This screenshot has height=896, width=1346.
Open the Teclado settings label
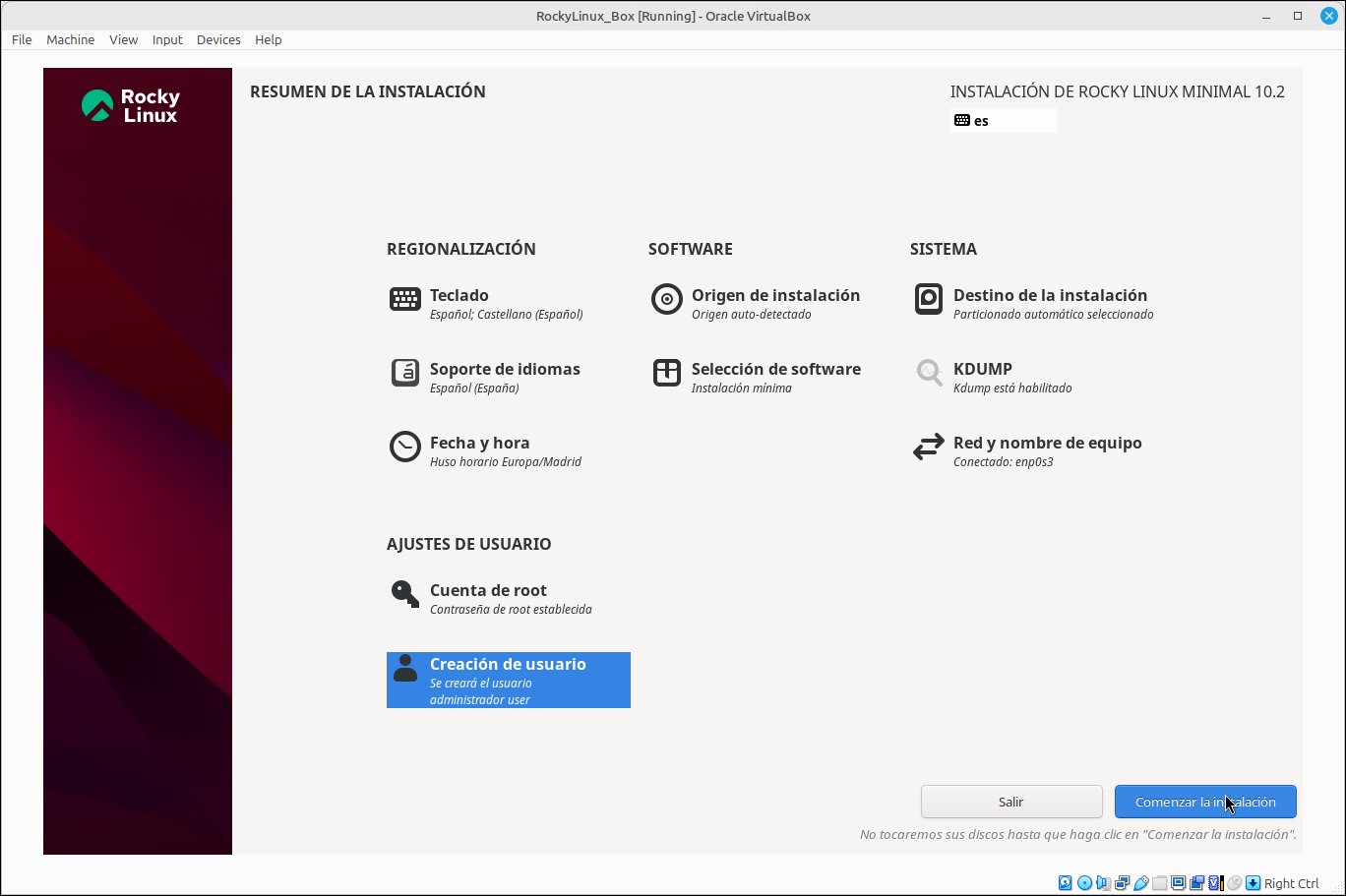[x=459, y=295]
